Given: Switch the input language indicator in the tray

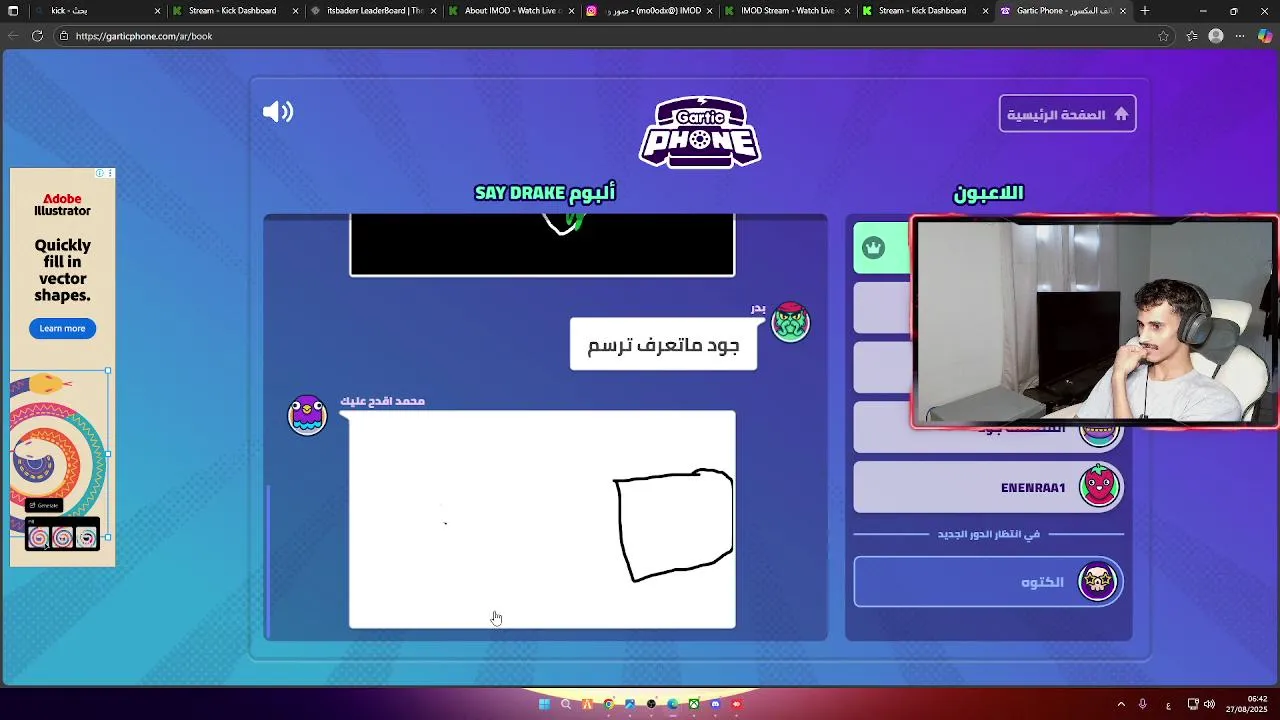Looking at the screenshot, I should coord(1168,705).
